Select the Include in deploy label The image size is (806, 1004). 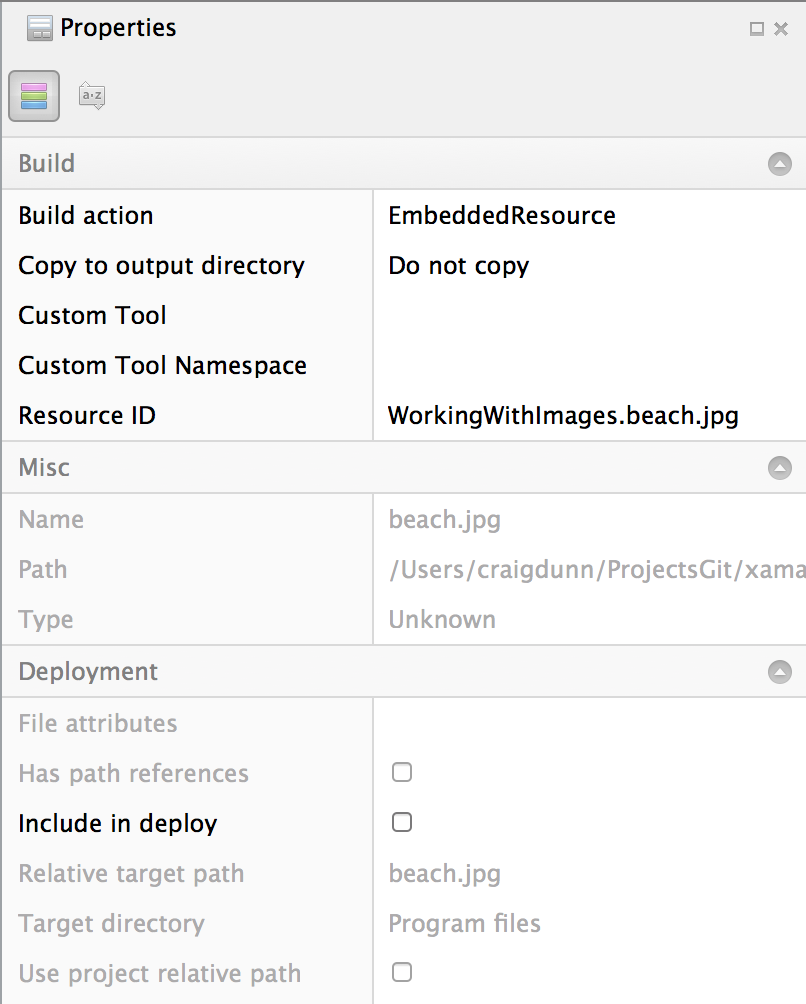(118, 823)
